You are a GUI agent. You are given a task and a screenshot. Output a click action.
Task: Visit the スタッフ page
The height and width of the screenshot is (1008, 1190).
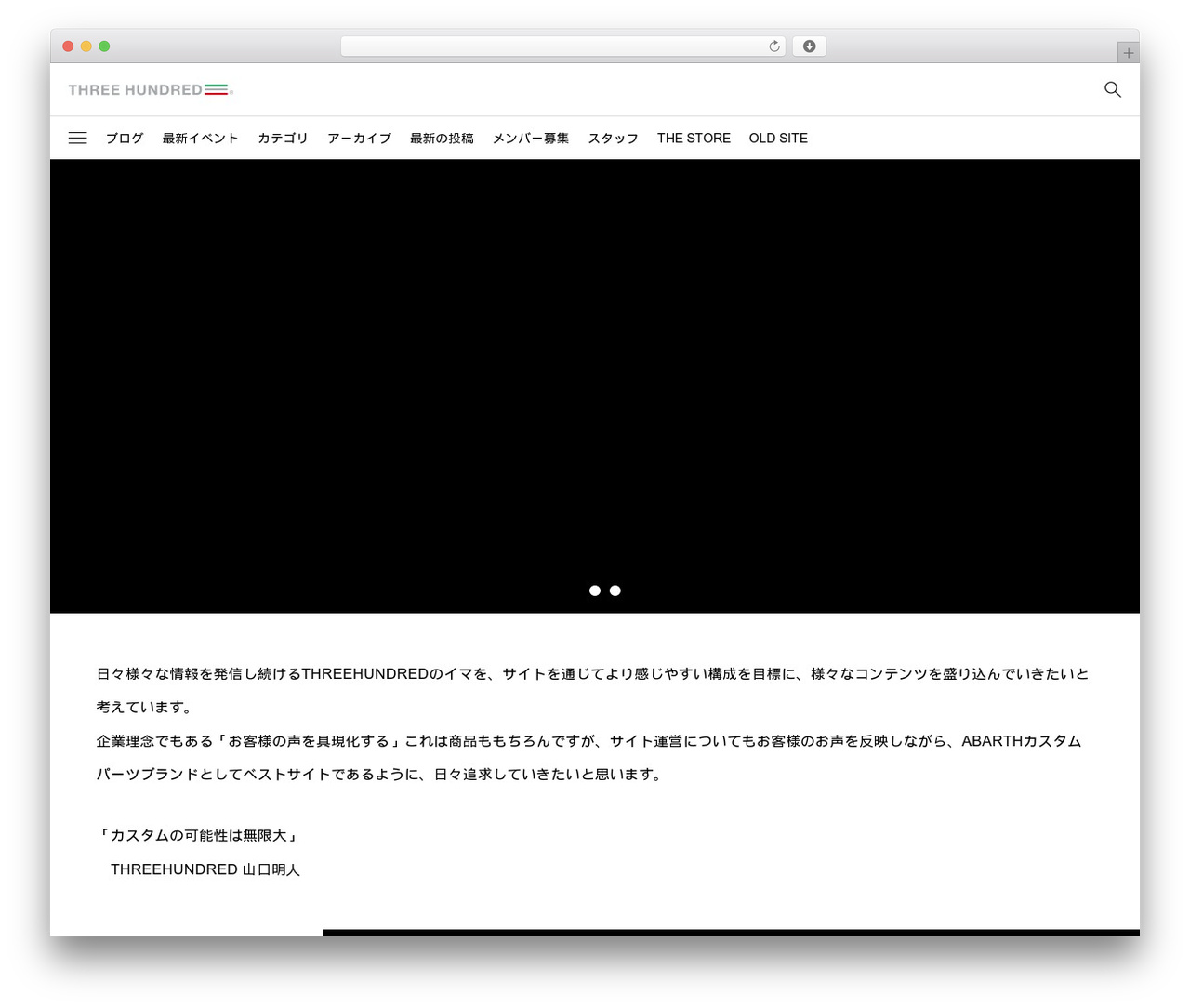pos(613,138)
